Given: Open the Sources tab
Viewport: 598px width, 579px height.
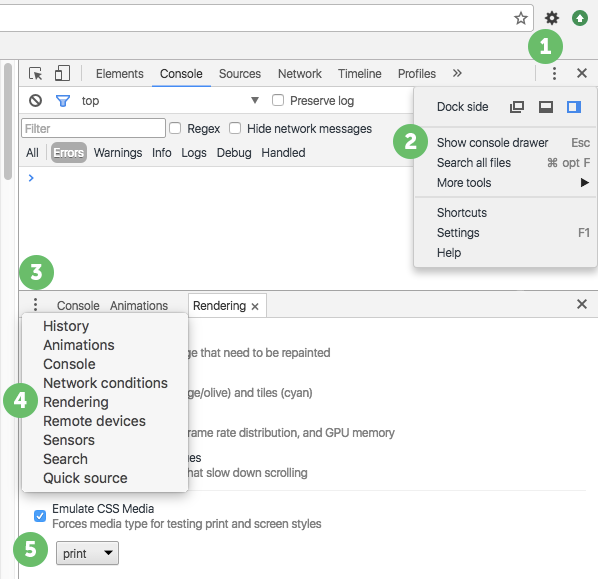Looking at the screenshot, I should tap(240, 74).
